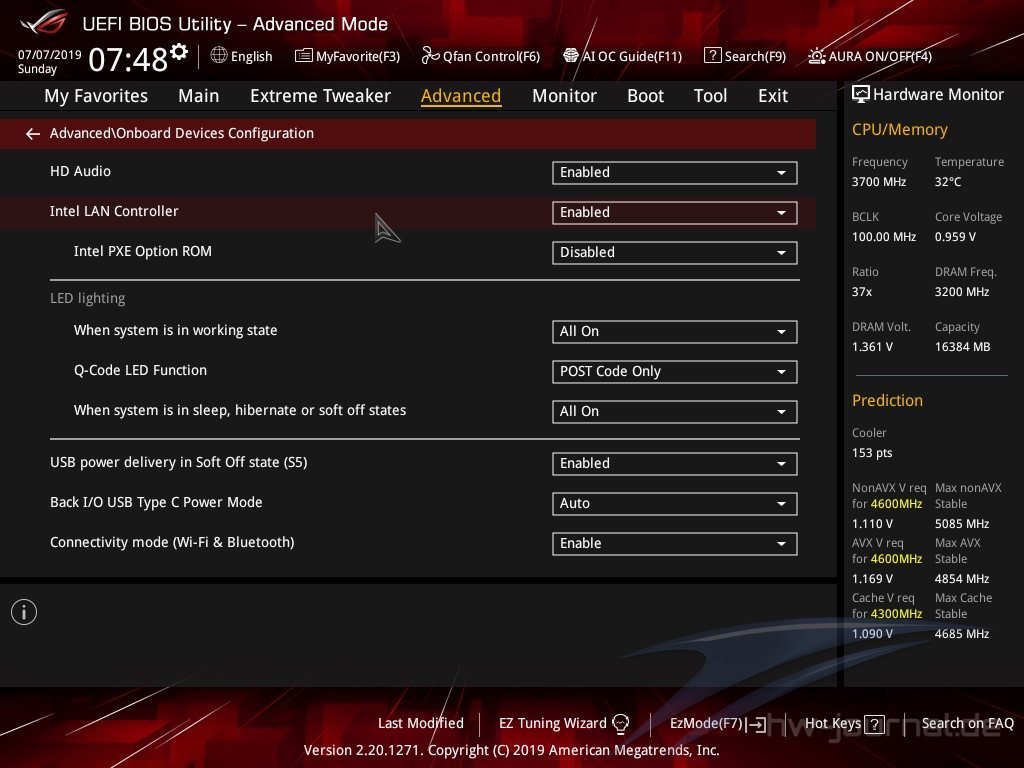Select the Intel PXE Option ROM label
The width and height of the screenshot is (1024, 768).
(142, 251)
